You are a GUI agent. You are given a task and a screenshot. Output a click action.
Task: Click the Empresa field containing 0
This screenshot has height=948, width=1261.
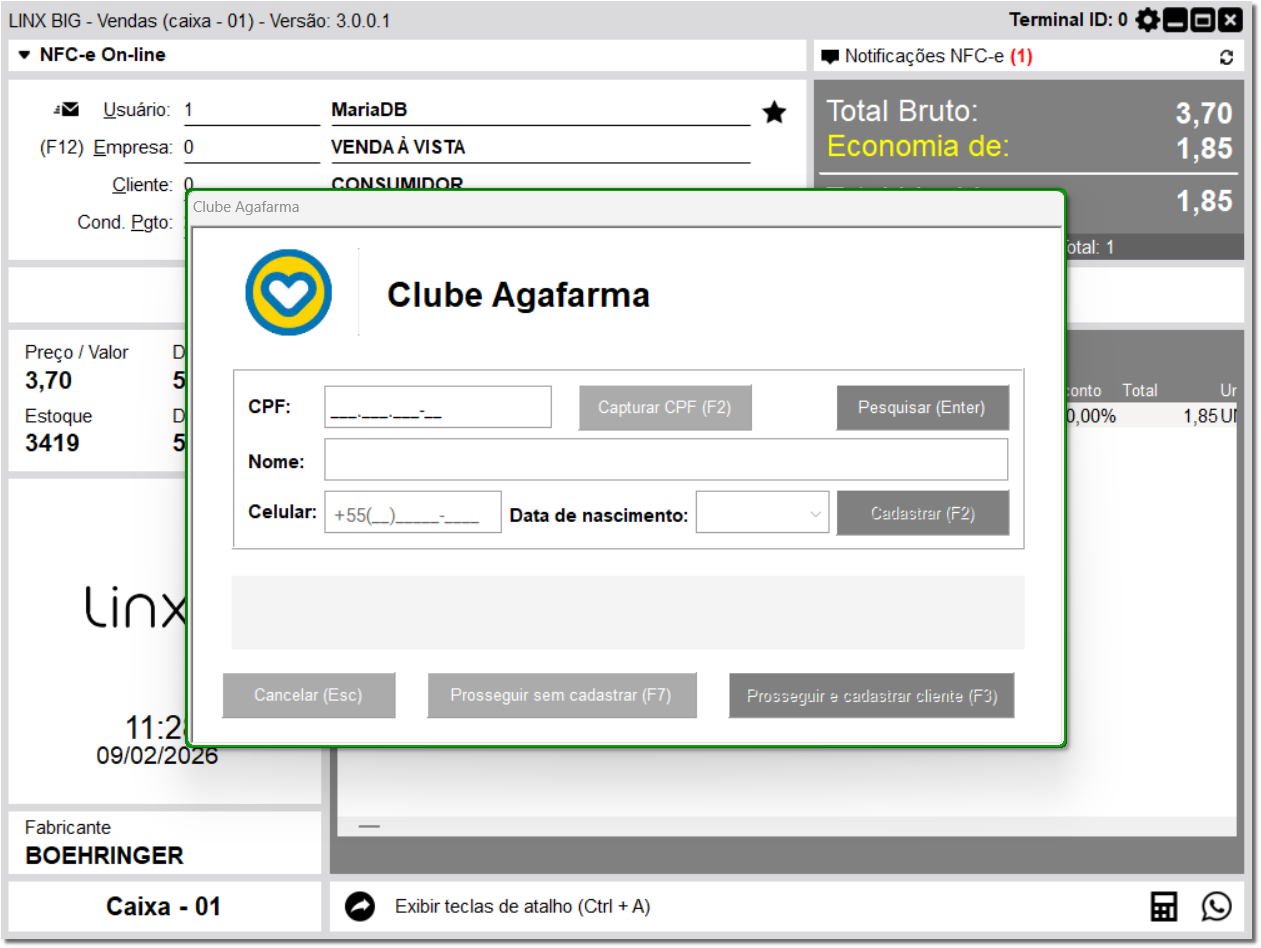click(251, 148)
